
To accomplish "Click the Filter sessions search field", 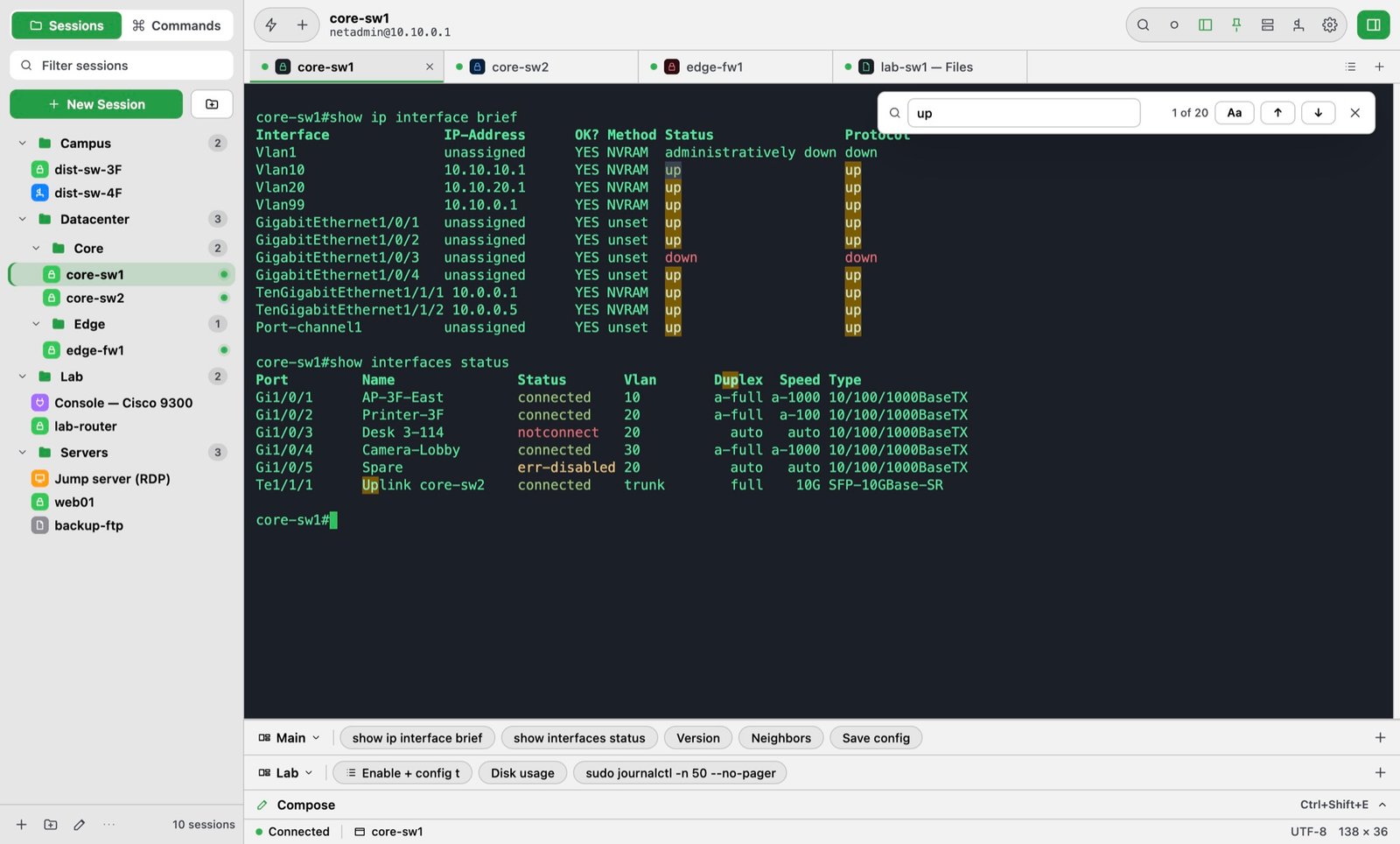I will click(122, 66).
